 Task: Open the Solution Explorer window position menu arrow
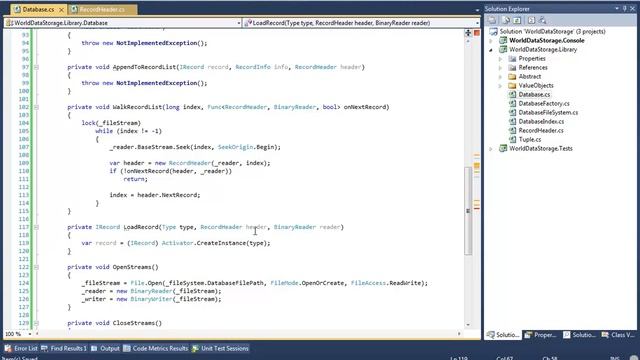point(617,9)
